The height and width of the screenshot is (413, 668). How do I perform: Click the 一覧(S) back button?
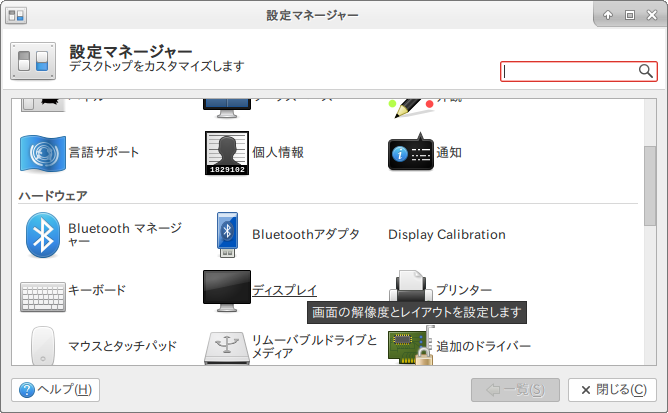(515, 390)
